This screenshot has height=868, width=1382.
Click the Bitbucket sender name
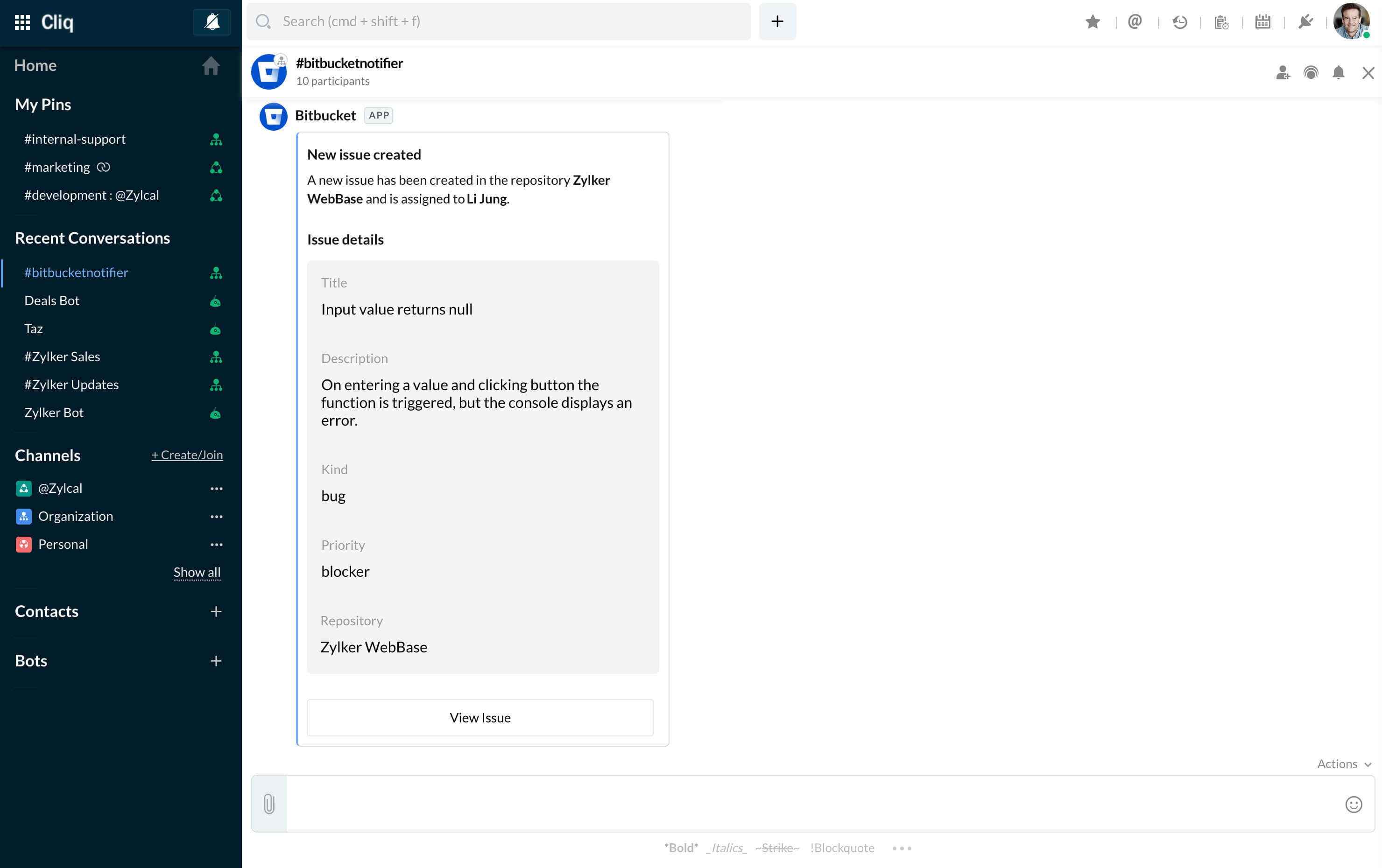click(325, 115)
